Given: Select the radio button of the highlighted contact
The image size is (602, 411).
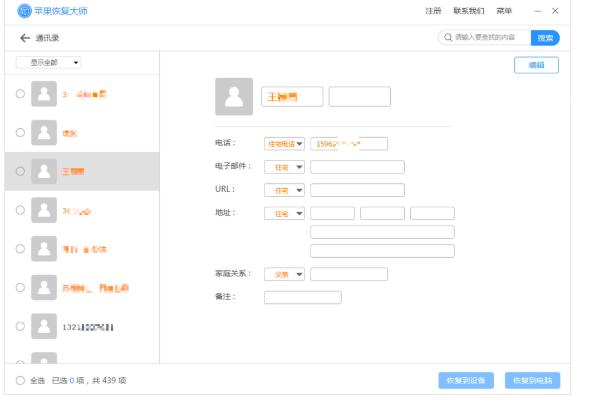Looking at the screenshot, I should pyautogui.click(x=20, y=171).
